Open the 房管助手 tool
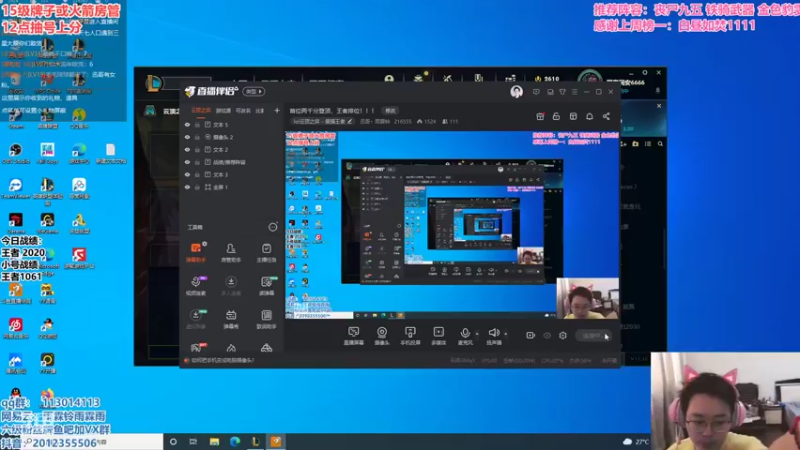Viewport: 800px width, 450px height. [x=231, y=253]
